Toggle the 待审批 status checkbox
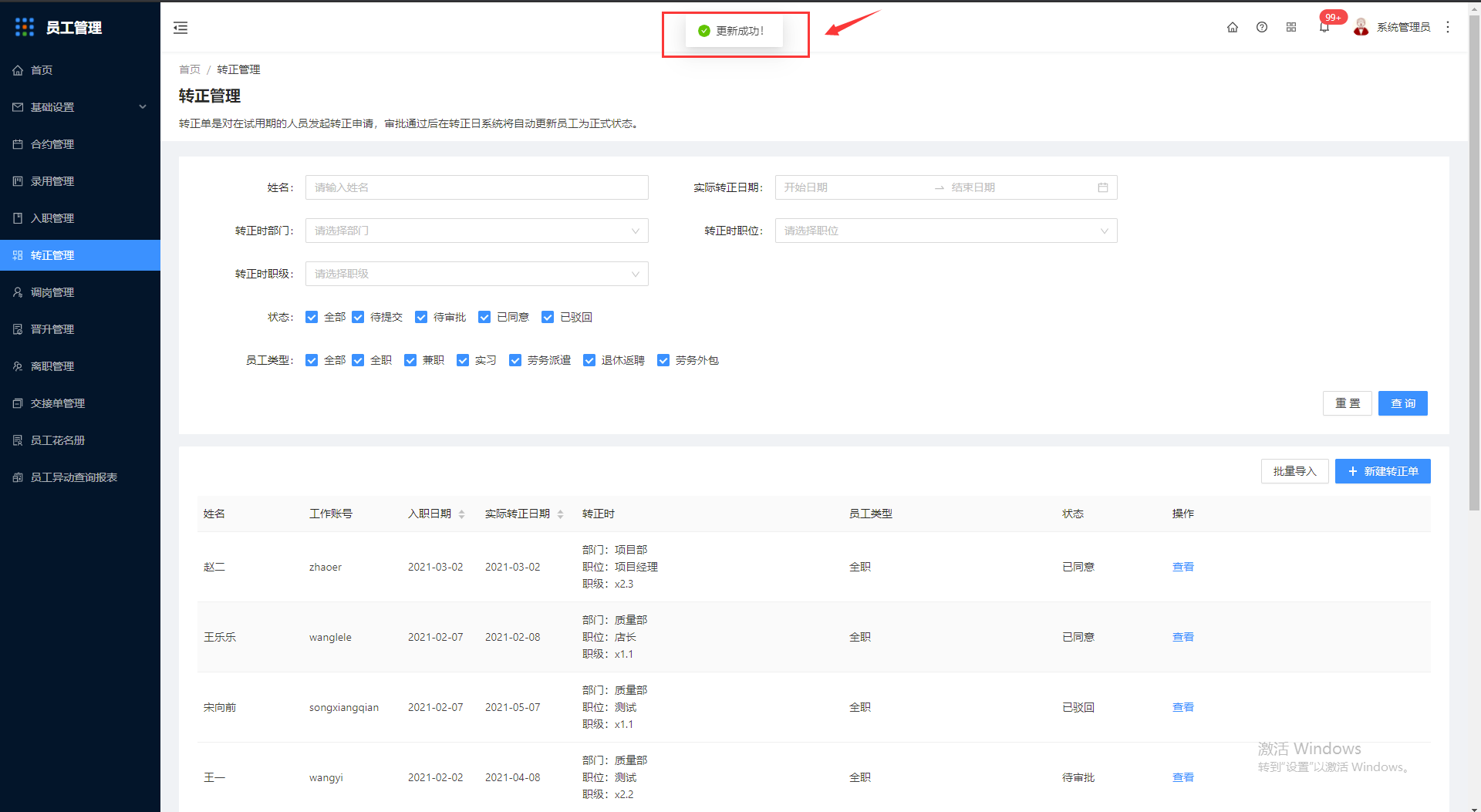This screenshot has width=1481, height=812. pyautogui.click(x=421, y=317)
